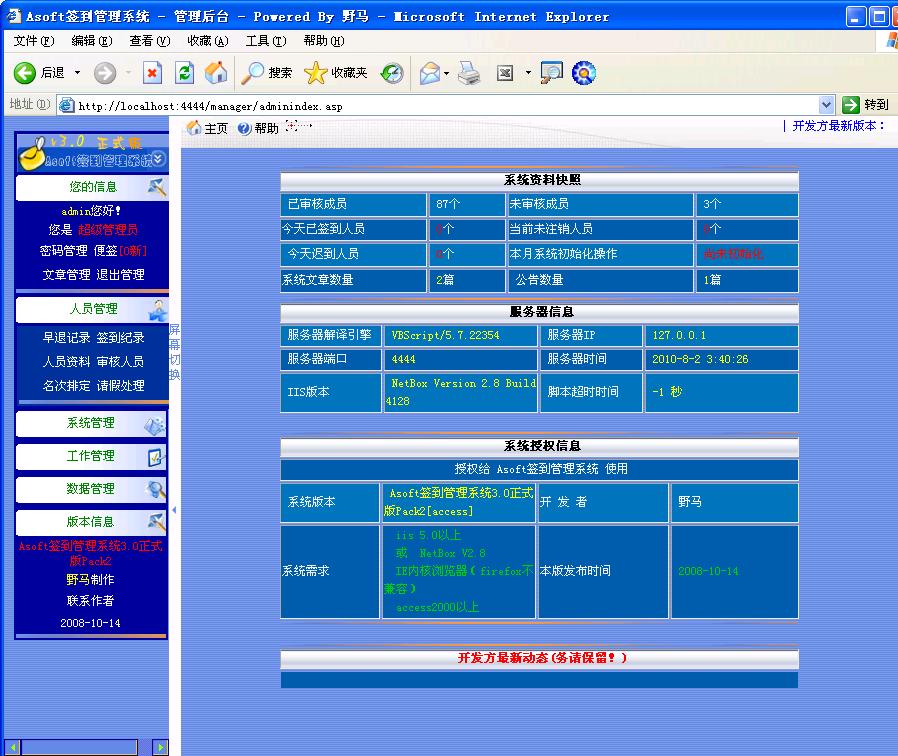The image size is (898, 756).
Task: Refresh the page with the Refresh icon
Action: tap(184, 73)
